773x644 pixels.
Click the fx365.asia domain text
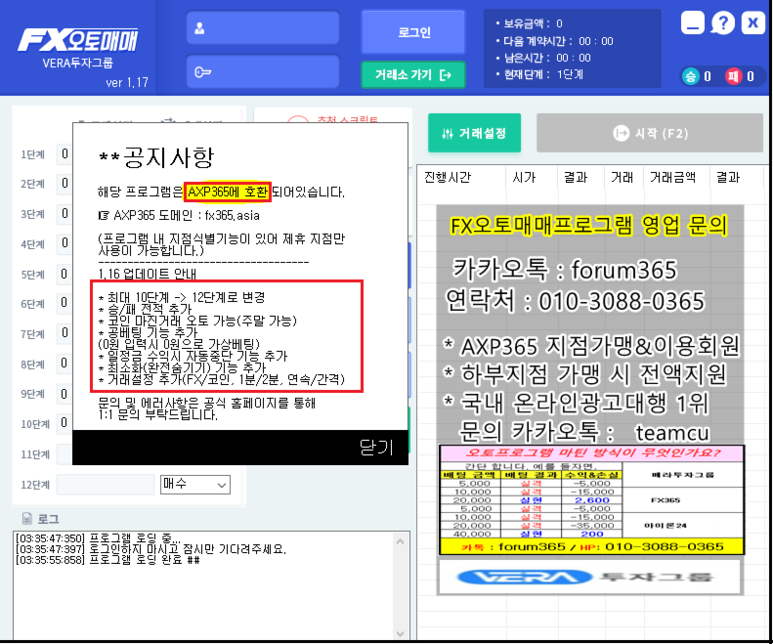click(x=232, y=215)
